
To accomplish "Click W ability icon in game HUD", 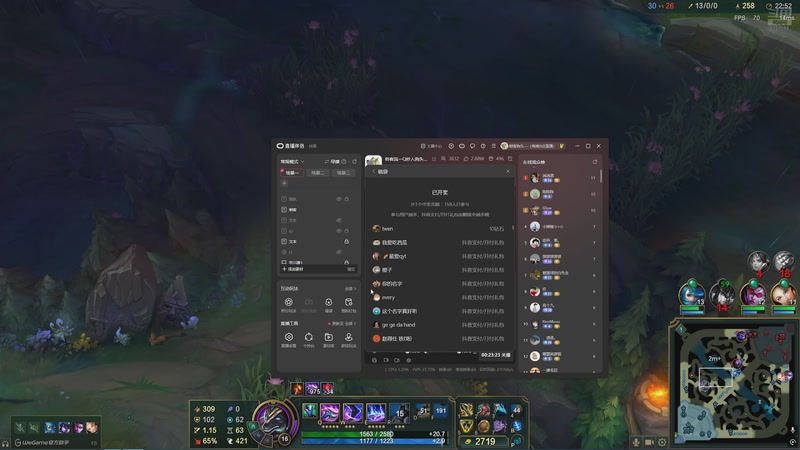I will [x=353, y=412].
